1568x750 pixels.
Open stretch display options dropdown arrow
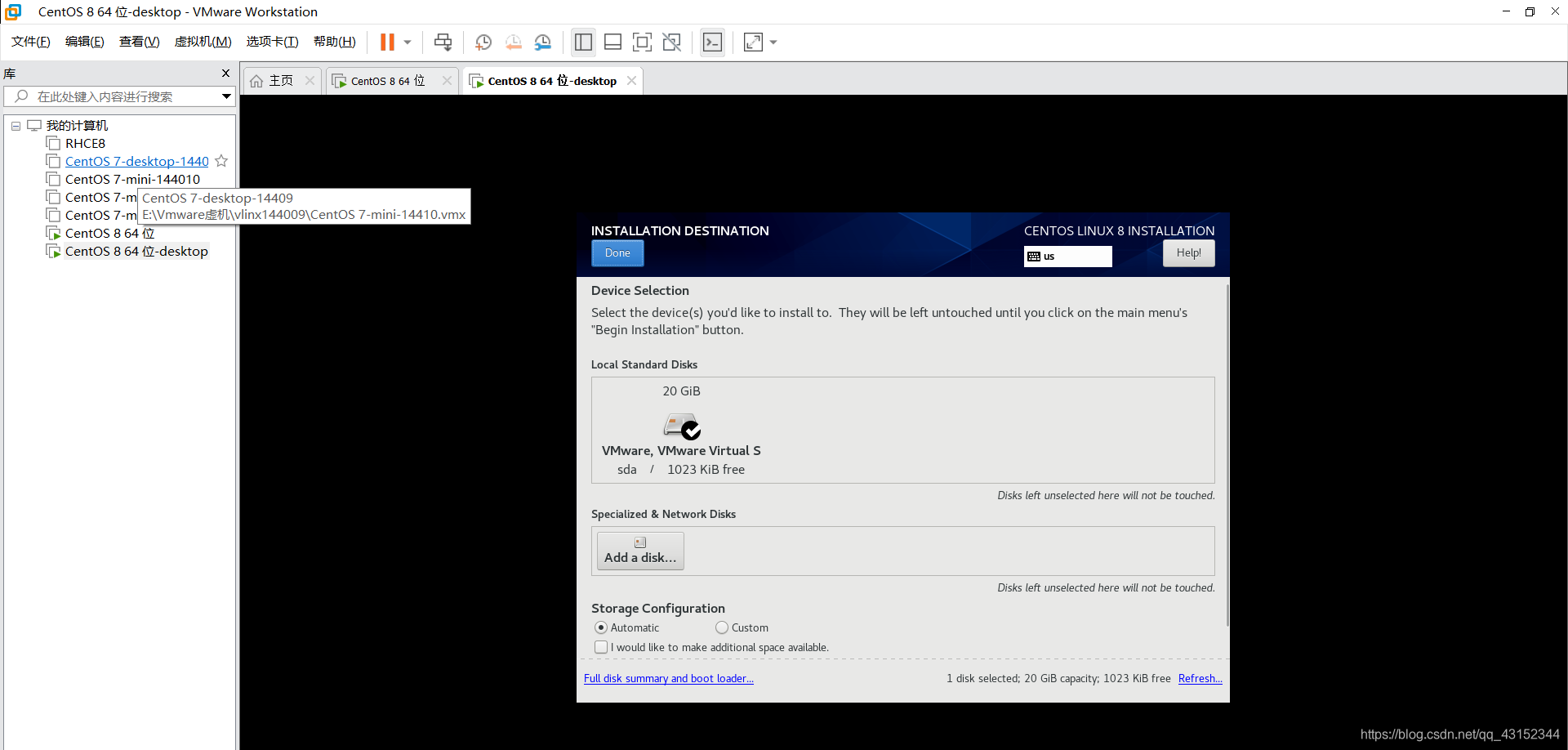(x=773, y=42)
